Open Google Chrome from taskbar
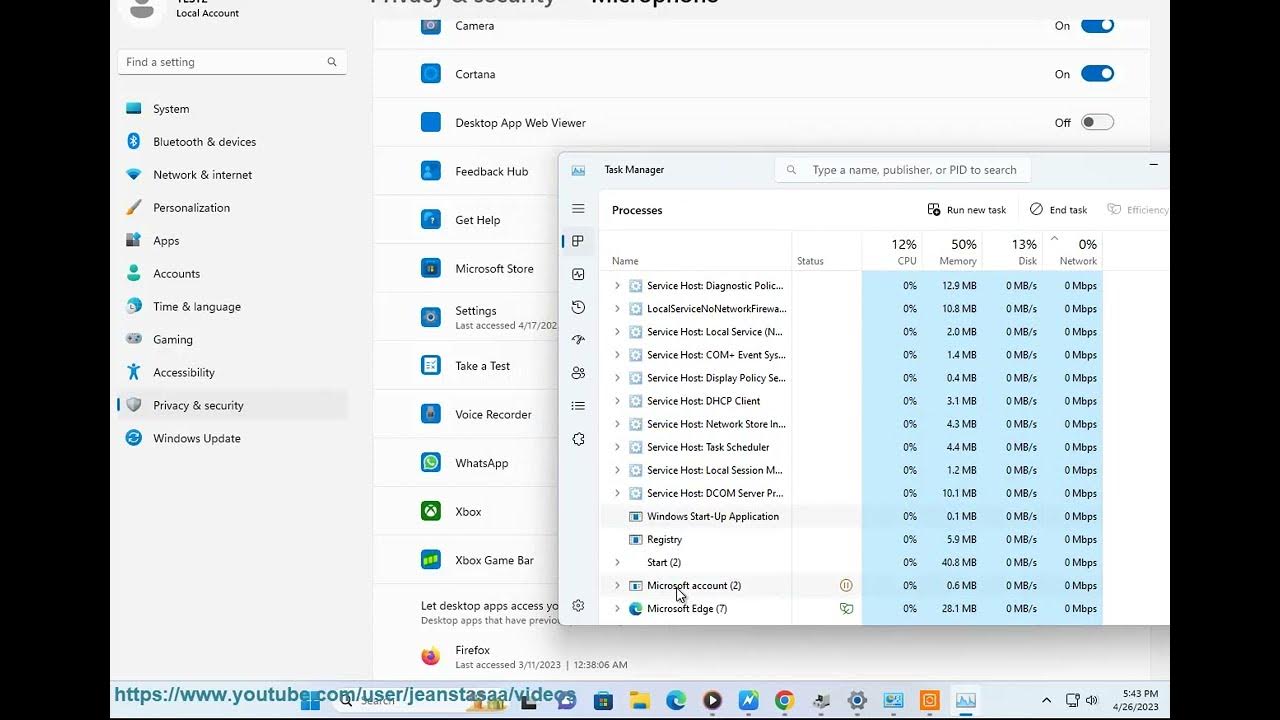Image resolution: width=1280 pixels, height=720 pixels. pyautogui.click(x=784, y=701)
